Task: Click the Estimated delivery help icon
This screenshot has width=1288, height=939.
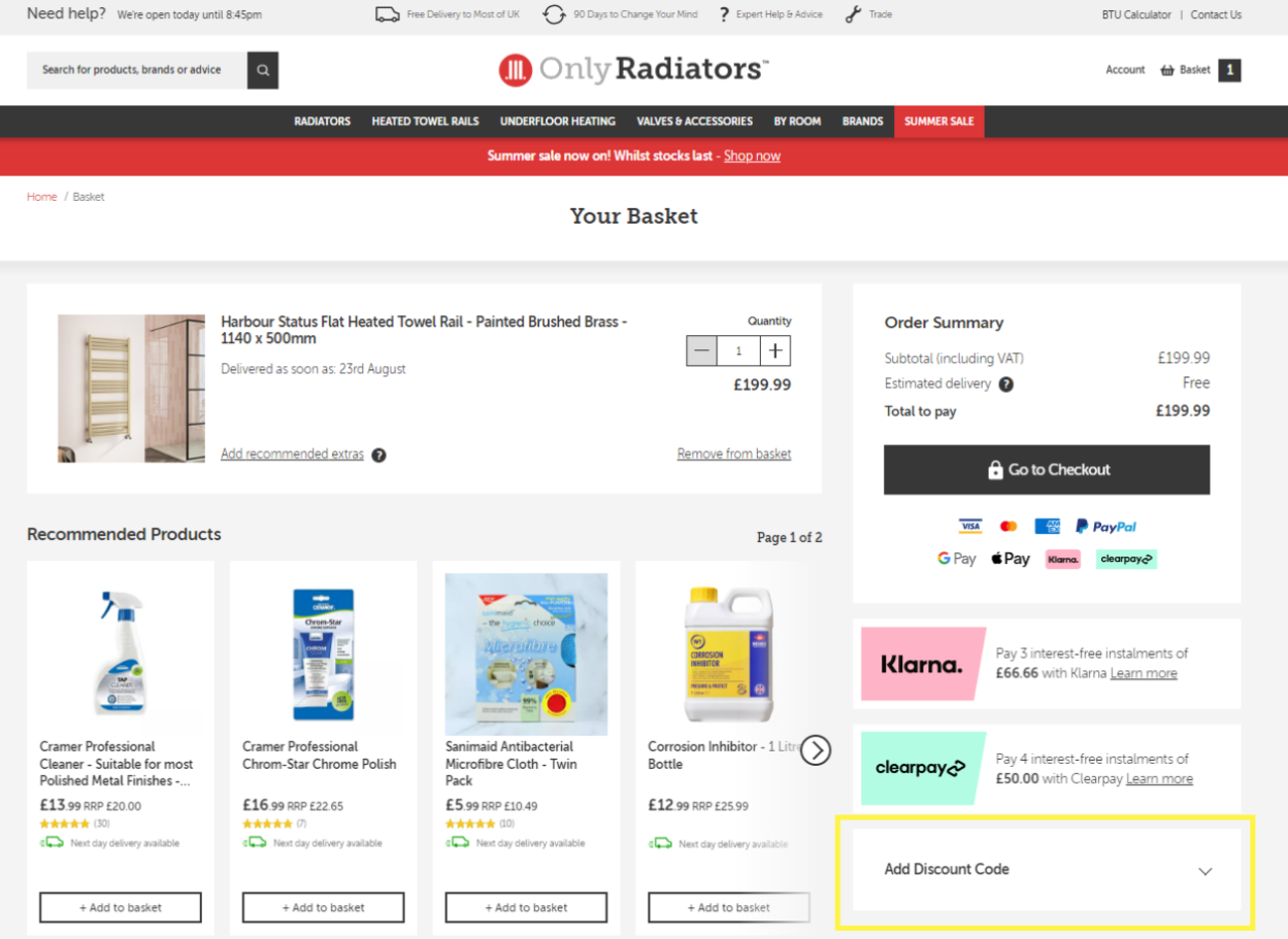Action: 1006,383
